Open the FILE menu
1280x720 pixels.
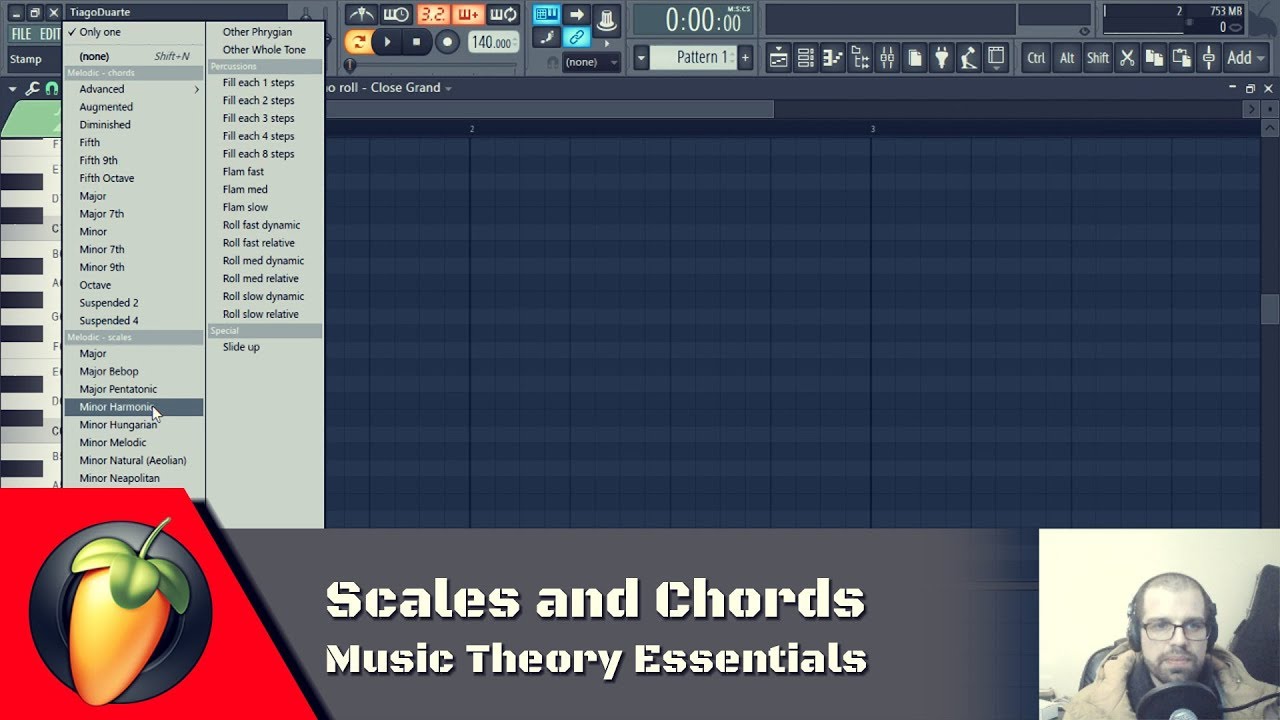tap(21, 34)
